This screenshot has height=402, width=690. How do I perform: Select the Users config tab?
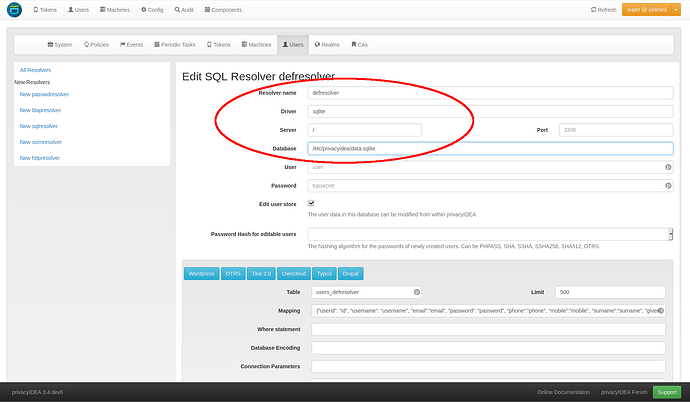click(x=293, y=45)
